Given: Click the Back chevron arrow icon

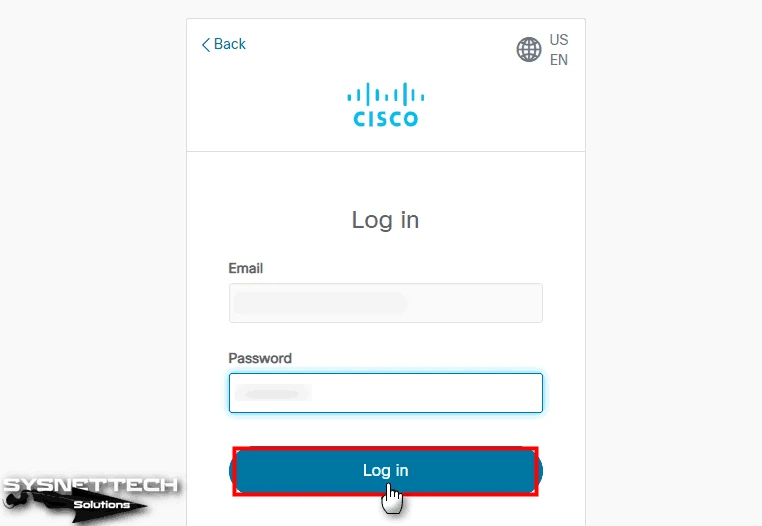Looking at the screenshot, I should 206,45.
